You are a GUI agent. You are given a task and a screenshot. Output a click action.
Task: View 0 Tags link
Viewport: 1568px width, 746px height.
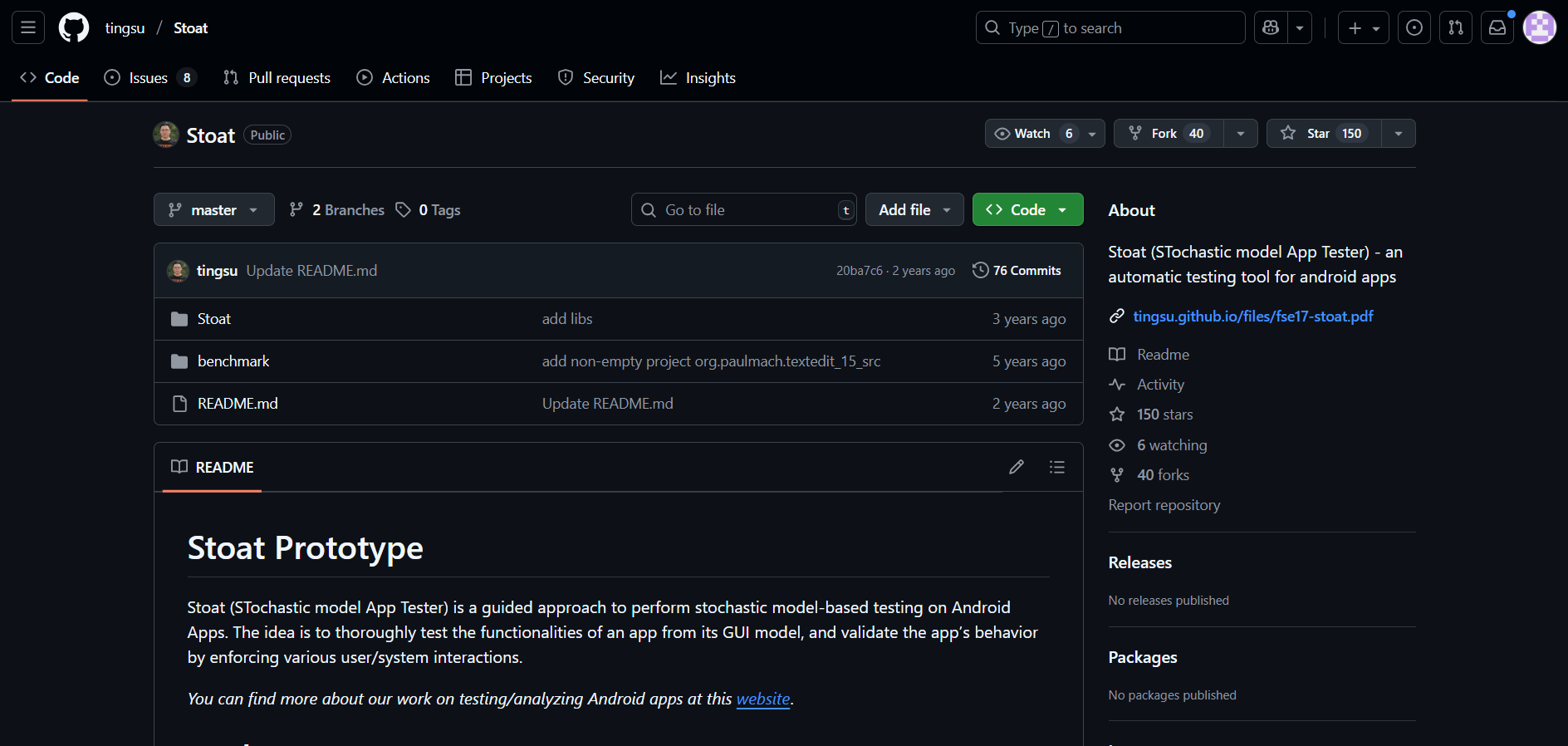pyautogui.click(x=428, y=209)
